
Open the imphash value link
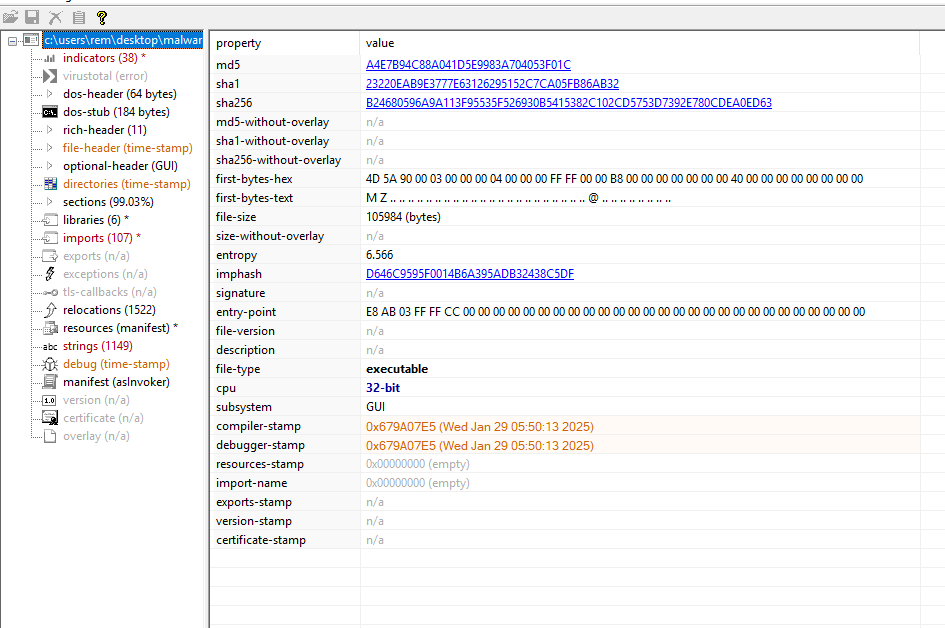click(469, 274)
